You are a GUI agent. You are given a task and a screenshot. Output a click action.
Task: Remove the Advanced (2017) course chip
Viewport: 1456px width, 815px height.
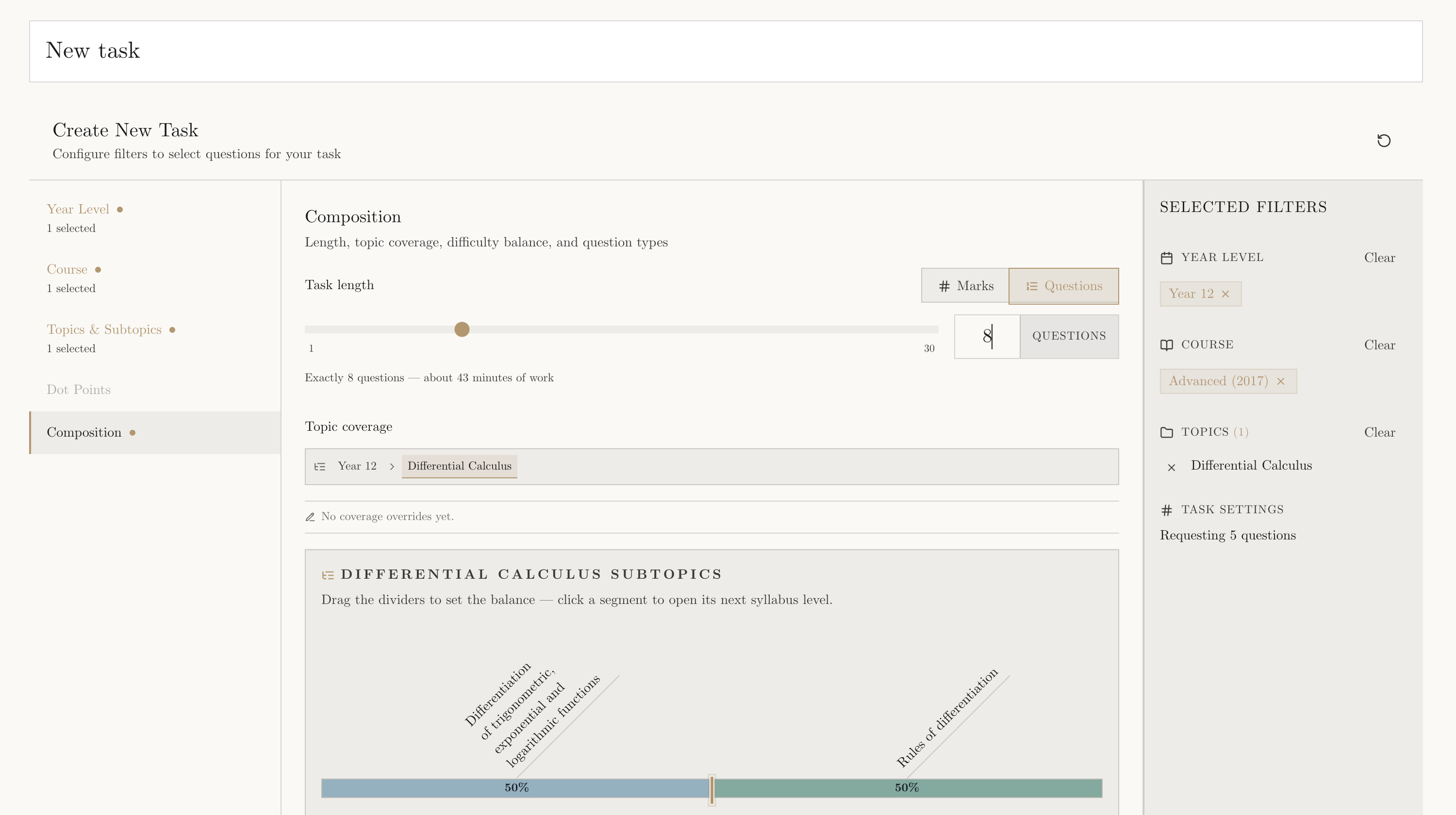pyautogui.click(x=1281, y=381)
